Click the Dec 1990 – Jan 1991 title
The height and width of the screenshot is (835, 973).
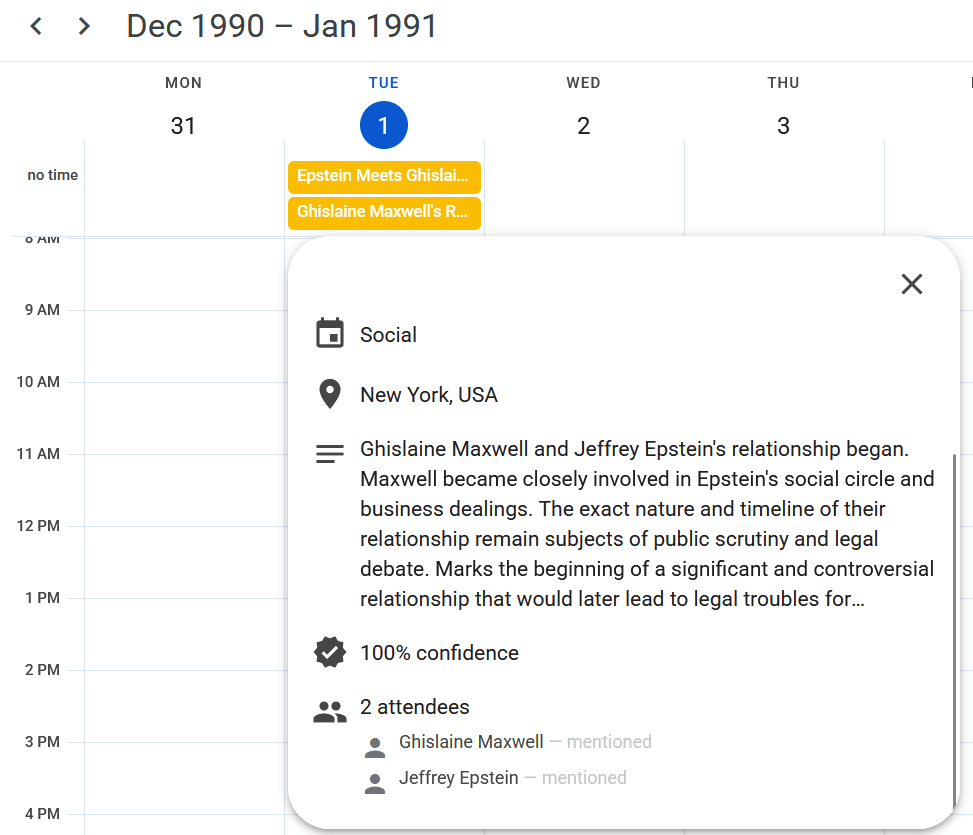pyautogui.click(x=282, y=27)
